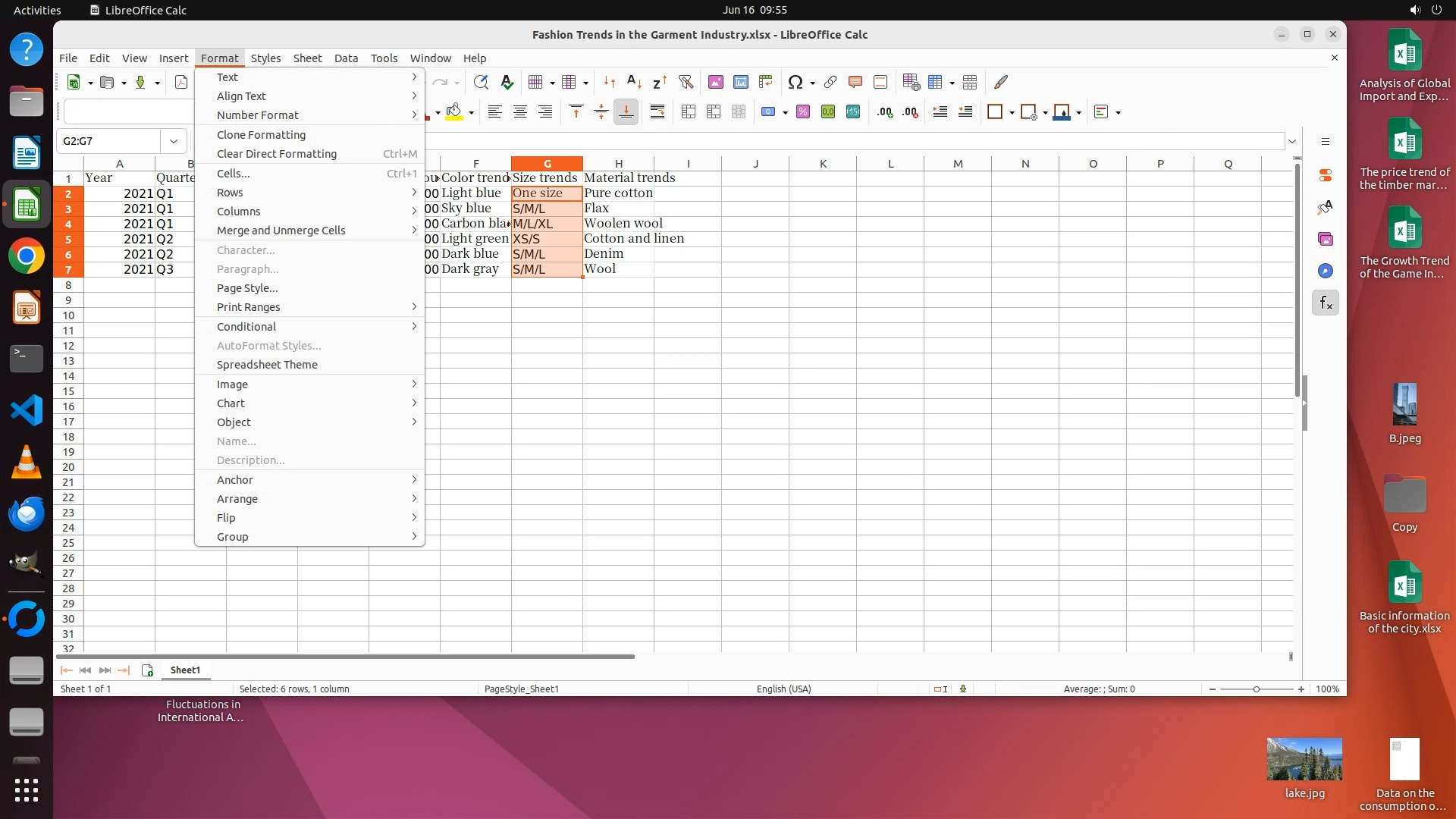Click the AutoFilter icon
1456x819 pixels.
(686, 82)
